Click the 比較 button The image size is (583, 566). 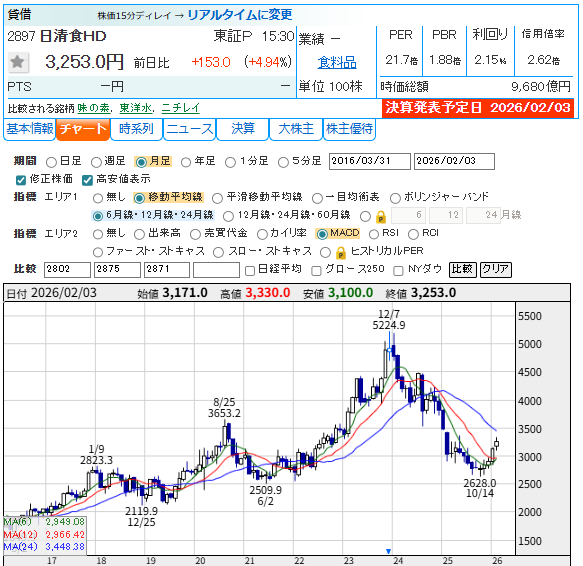(463, 270)
